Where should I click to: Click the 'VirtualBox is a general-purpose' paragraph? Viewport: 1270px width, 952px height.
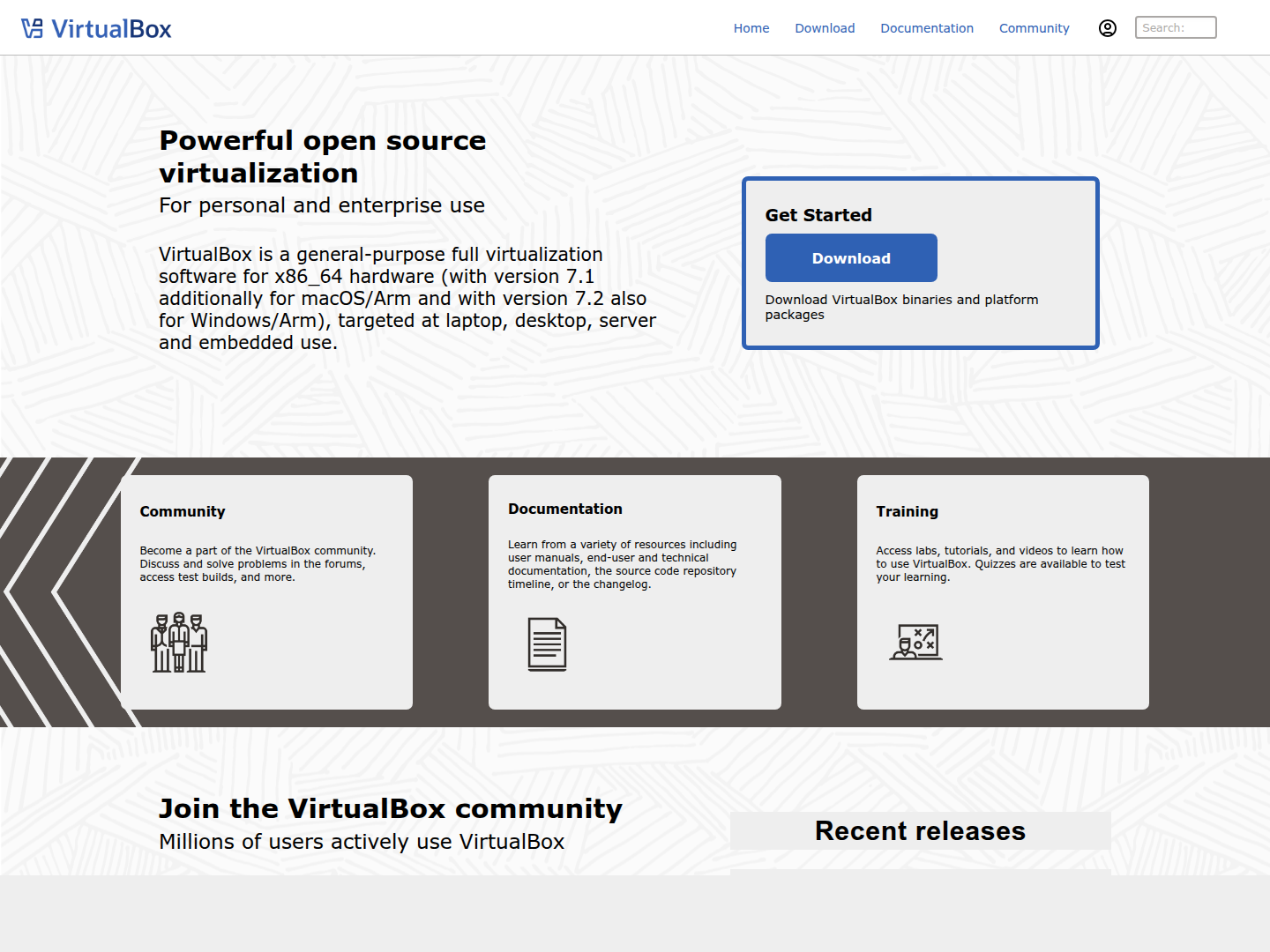tap(407, 298)
